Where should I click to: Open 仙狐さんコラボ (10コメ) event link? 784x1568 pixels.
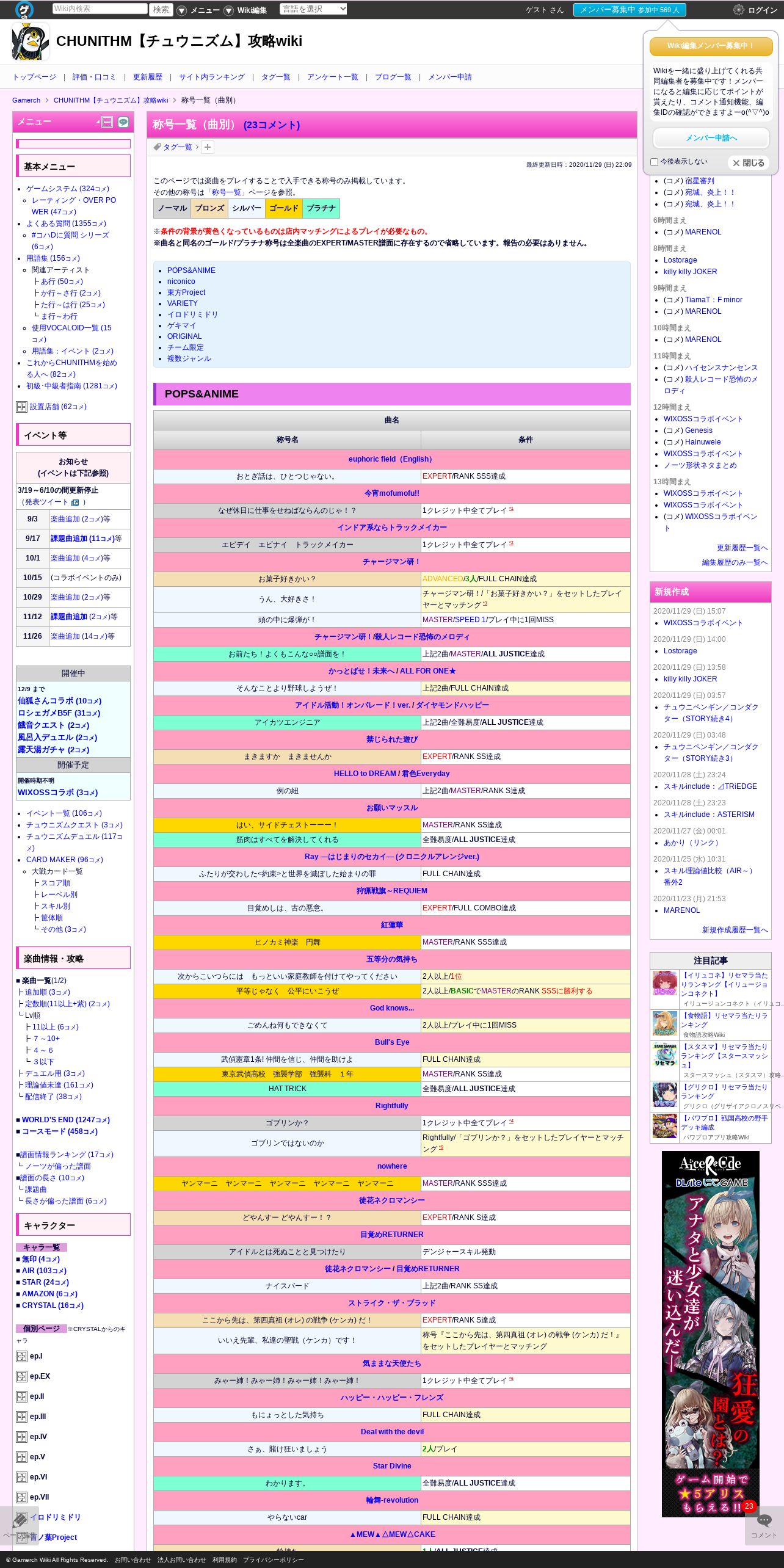tap(59, 701)
